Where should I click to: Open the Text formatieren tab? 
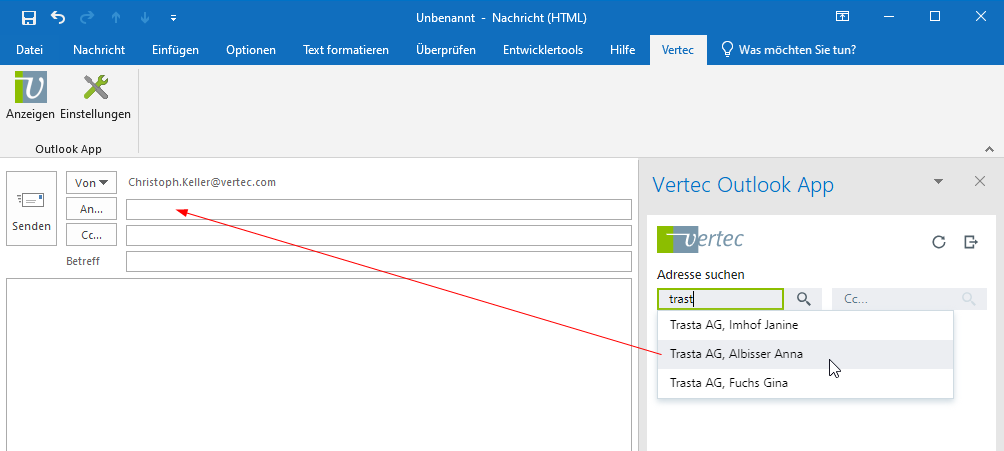[x=345, y=50]
